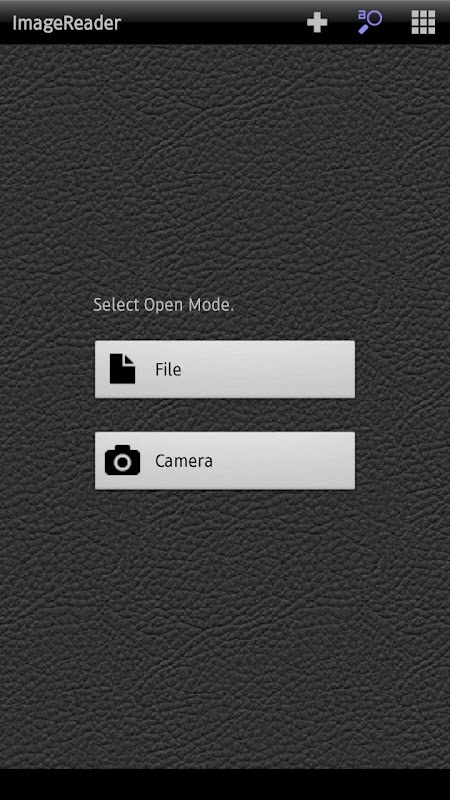Click the ImageReader app title
This screenshot has height=800, width=450.
click(x=66, y=23)
